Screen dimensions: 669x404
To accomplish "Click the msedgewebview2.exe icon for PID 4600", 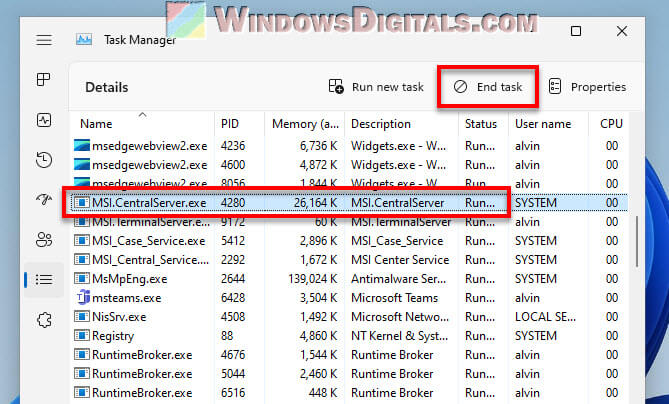I will tap(82, 164).
